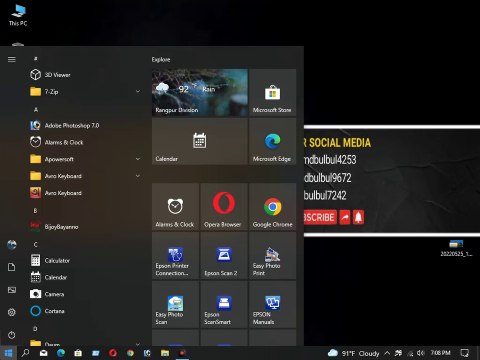480x360 pixels.
Task: Open the Epson ScanSmart tile
Action: coord(224,304)
